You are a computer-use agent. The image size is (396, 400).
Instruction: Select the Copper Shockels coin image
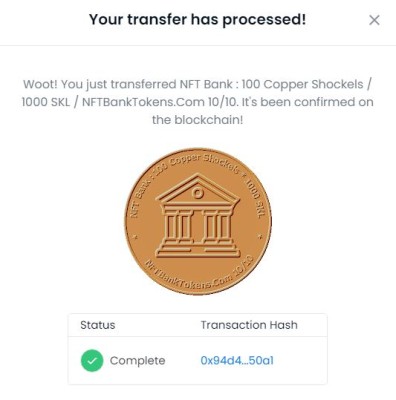[198, 222]
